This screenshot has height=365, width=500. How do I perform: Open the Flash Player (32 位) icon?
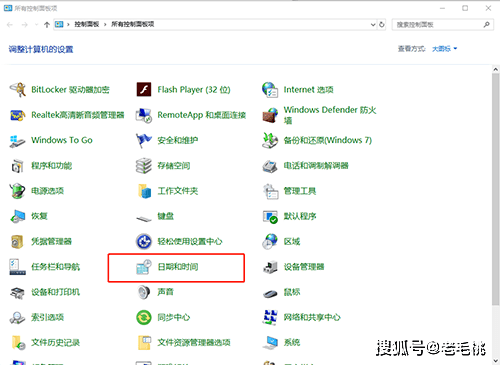tap(144, 90)
